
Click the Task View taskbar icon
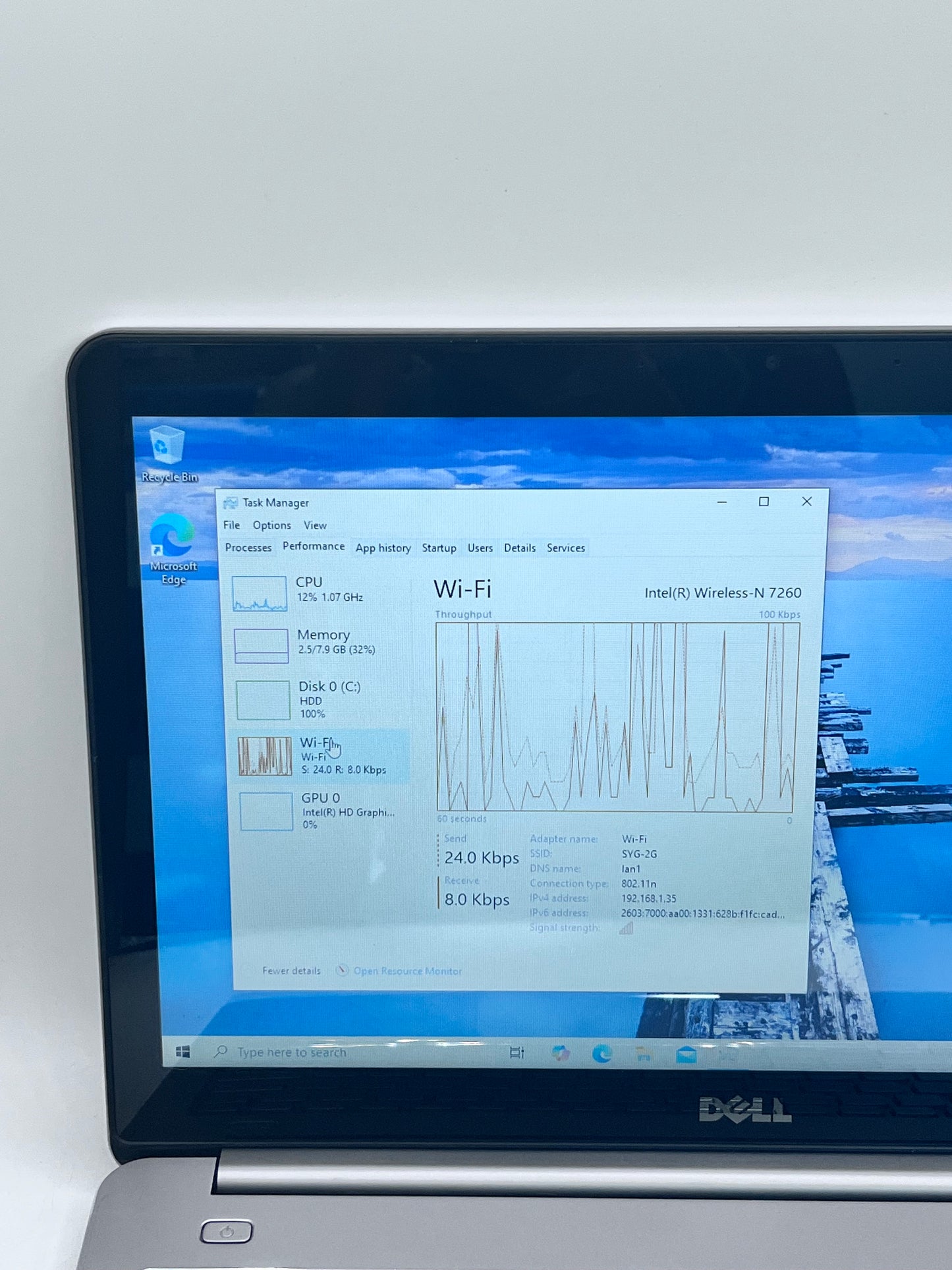pyautogui.click(x=517, y=1053)
